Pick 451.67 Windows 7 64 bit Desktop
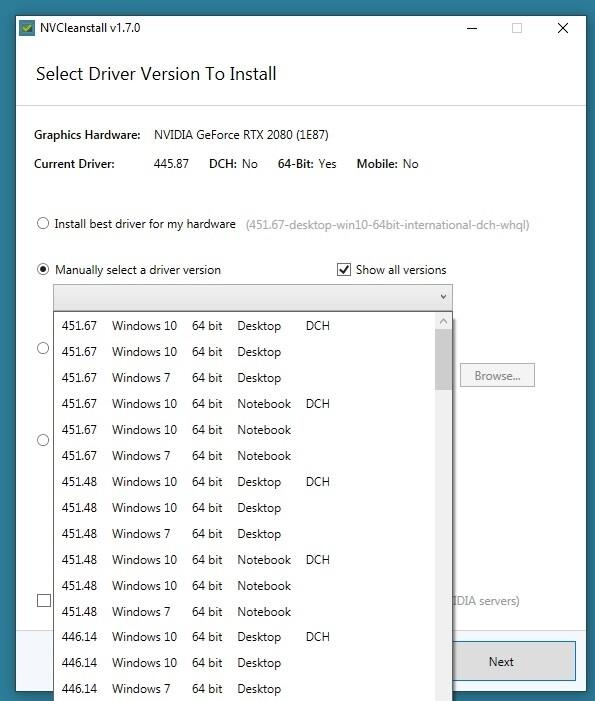This screenshot has height=701, width=595. click(244, 378)
